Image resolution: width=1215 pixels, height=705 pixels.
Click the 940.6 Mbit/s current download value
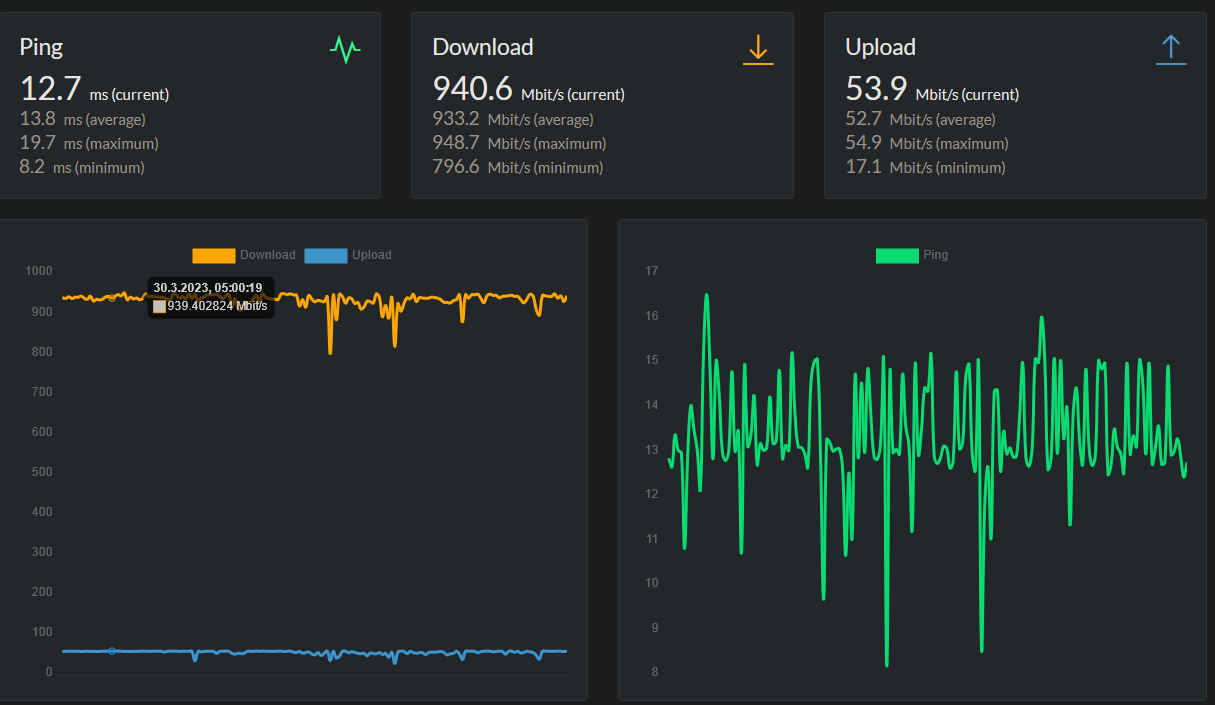click(x=528, y=89)
